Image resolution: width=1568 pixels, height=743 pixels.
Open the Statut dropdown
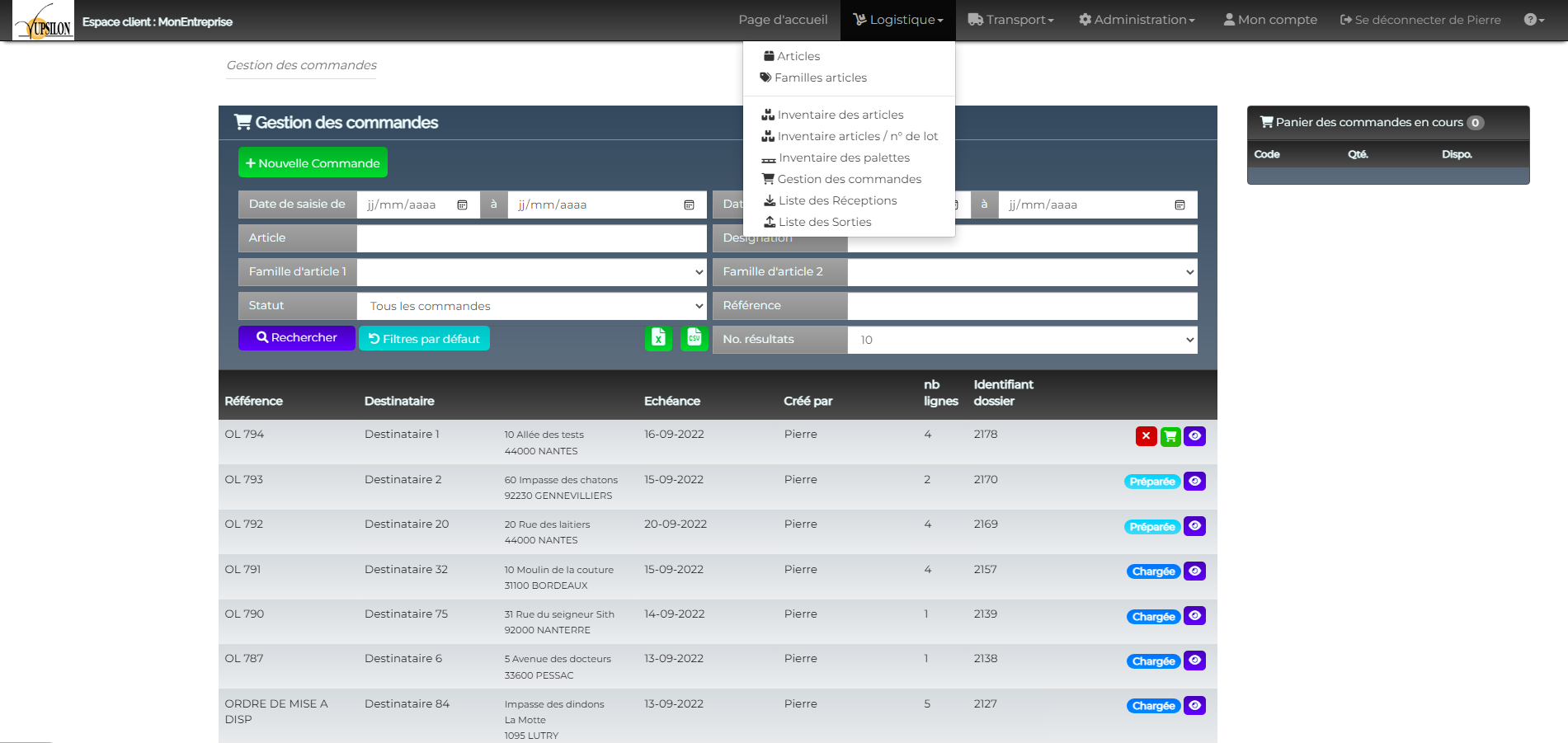click(x=531, y=306)
